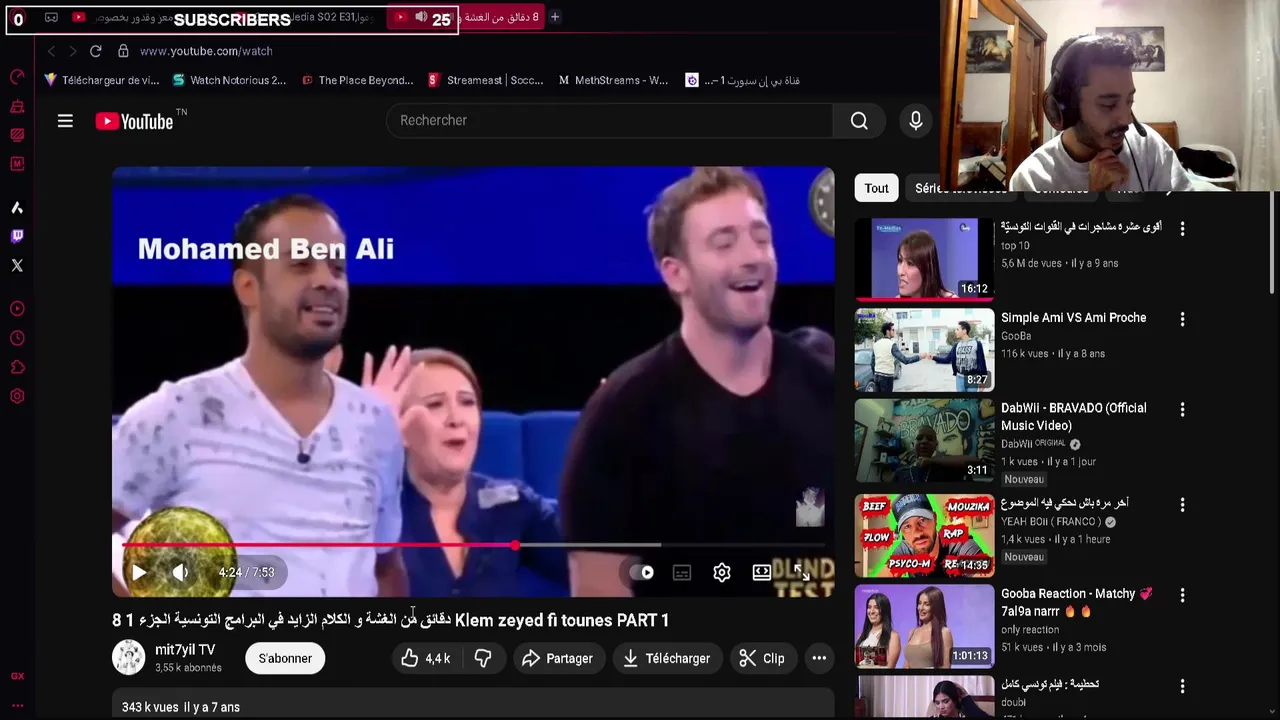1280x720 pixels.
Task: Open the Partager share dialog
Action: point(557,658)
